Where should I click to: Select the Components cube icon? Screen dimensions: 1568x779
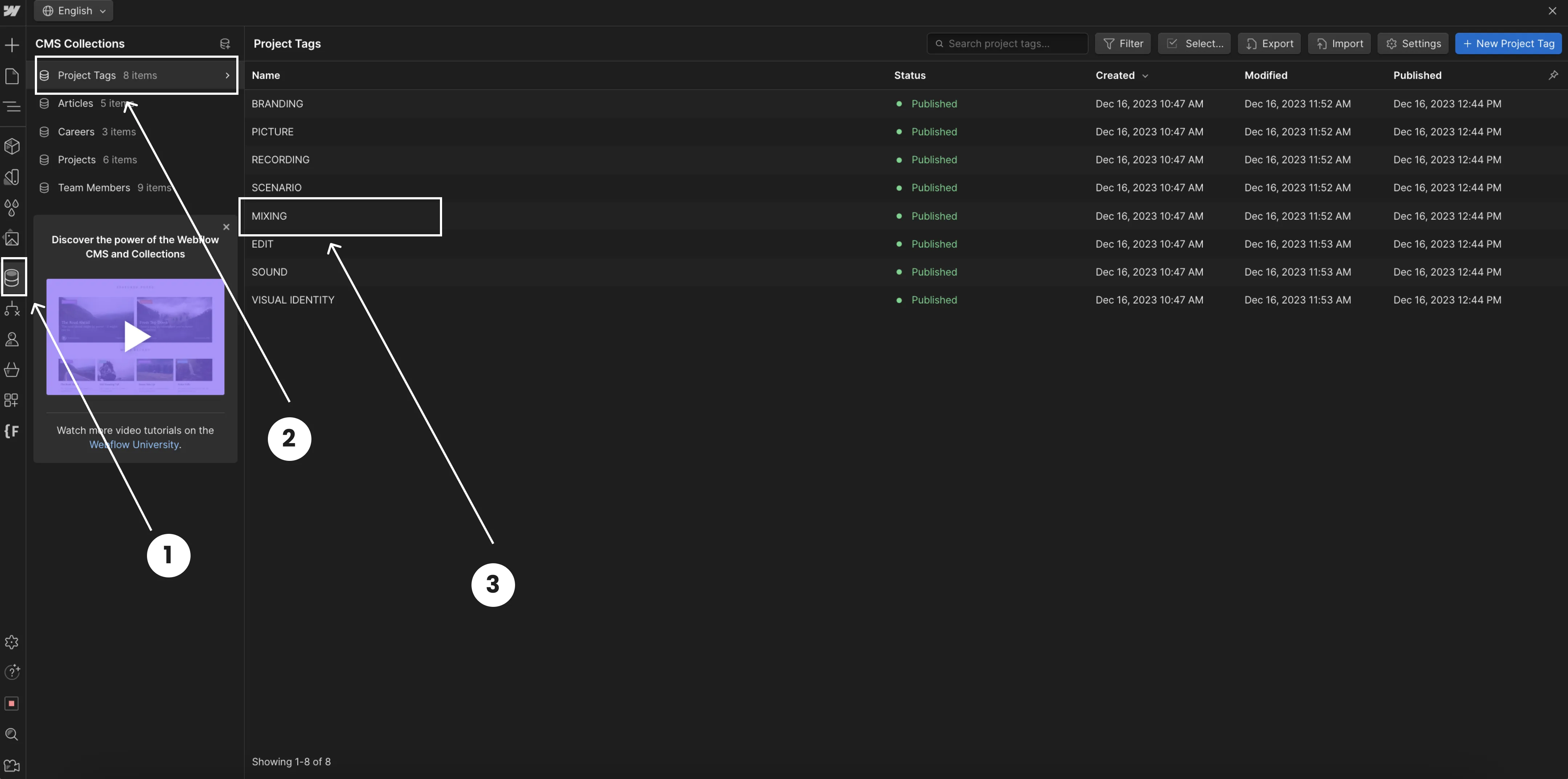tap(12, 146)
